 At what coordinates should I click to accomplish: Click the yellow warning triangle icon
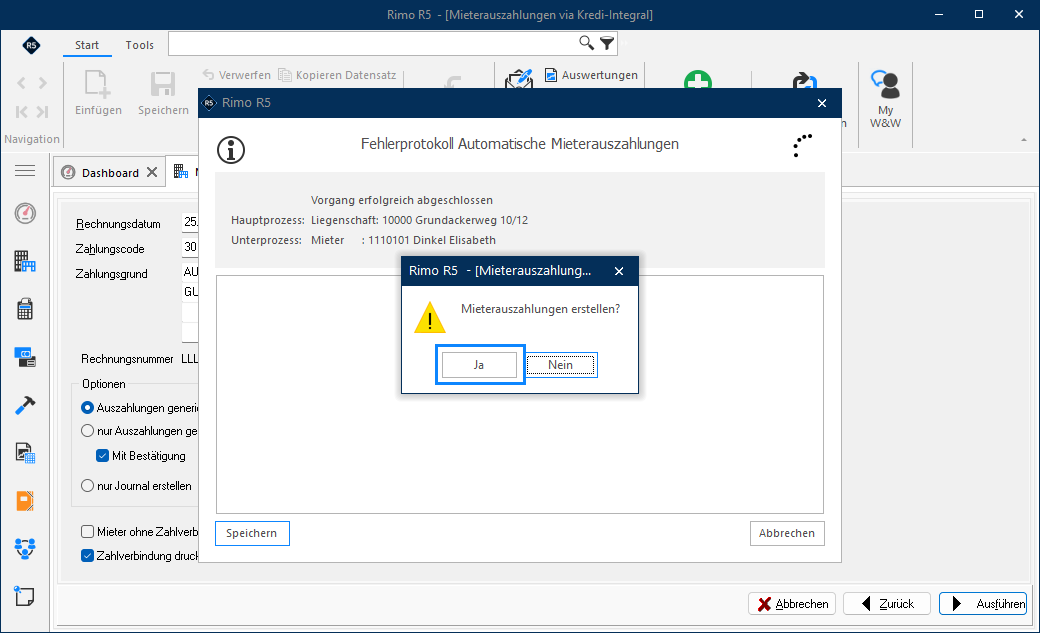tap(430, 317)
